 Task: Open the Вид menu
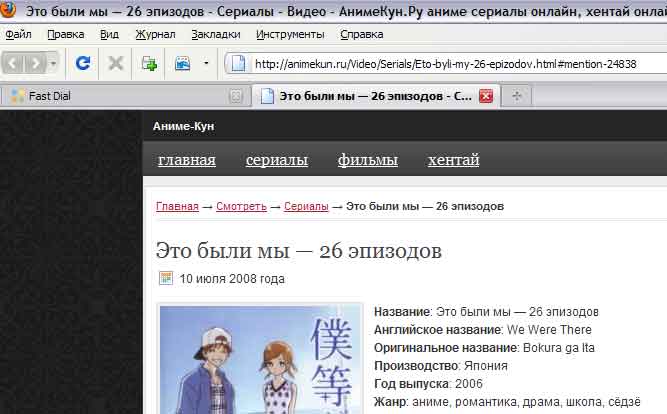tap(109, 34)
